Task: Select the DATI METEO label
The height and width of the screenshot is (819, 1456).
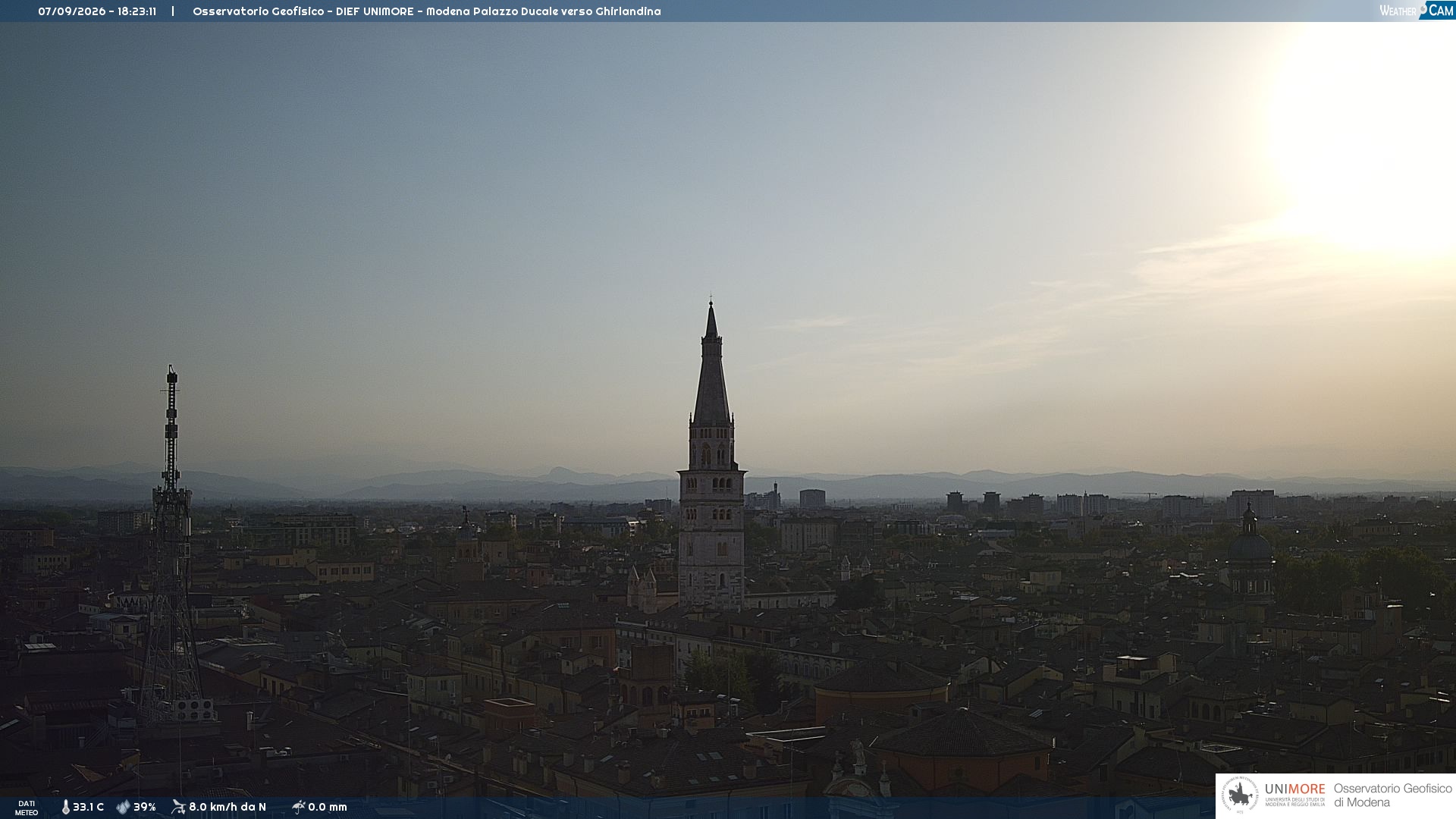Action: coord(27,808)
